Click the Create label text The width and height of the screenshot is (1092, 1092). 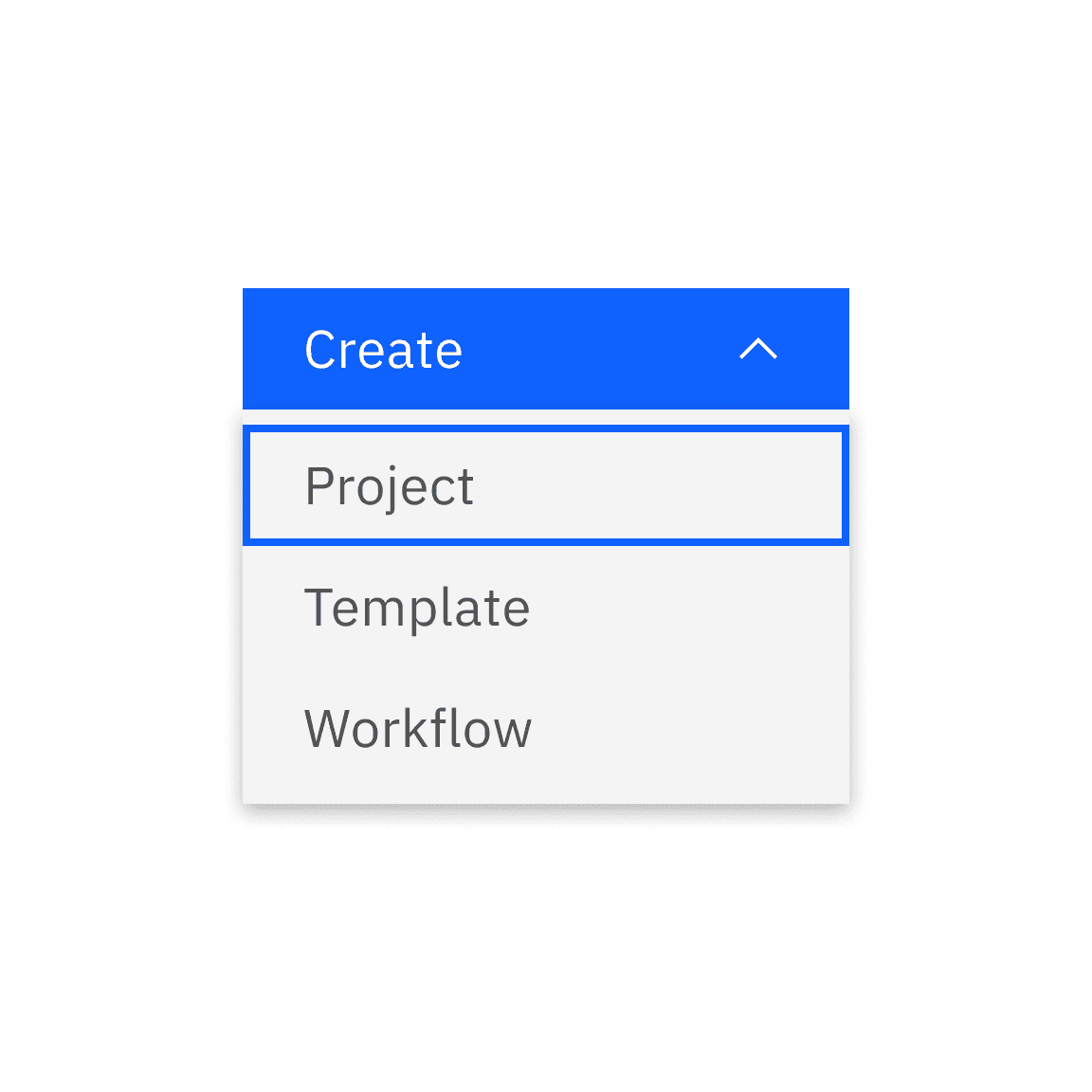(x=383, y=350)
